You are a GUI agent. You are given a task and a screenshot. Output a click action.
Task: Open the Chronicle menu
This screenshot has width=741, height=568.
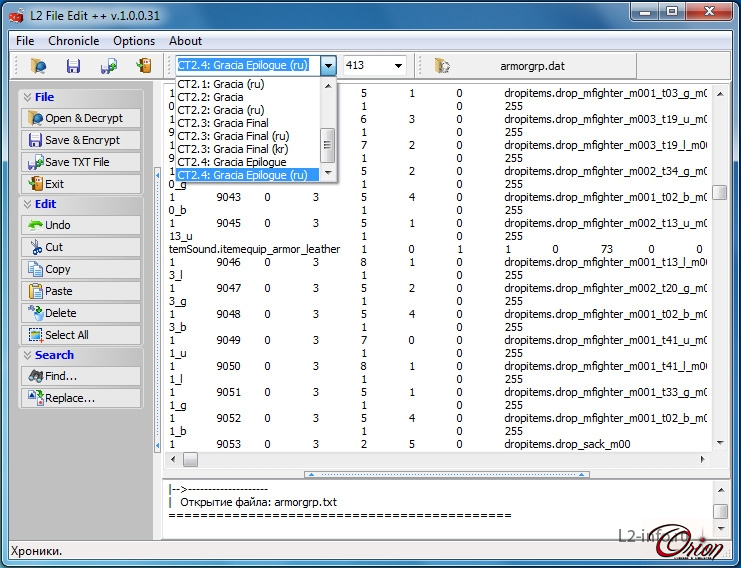point(74,41)
